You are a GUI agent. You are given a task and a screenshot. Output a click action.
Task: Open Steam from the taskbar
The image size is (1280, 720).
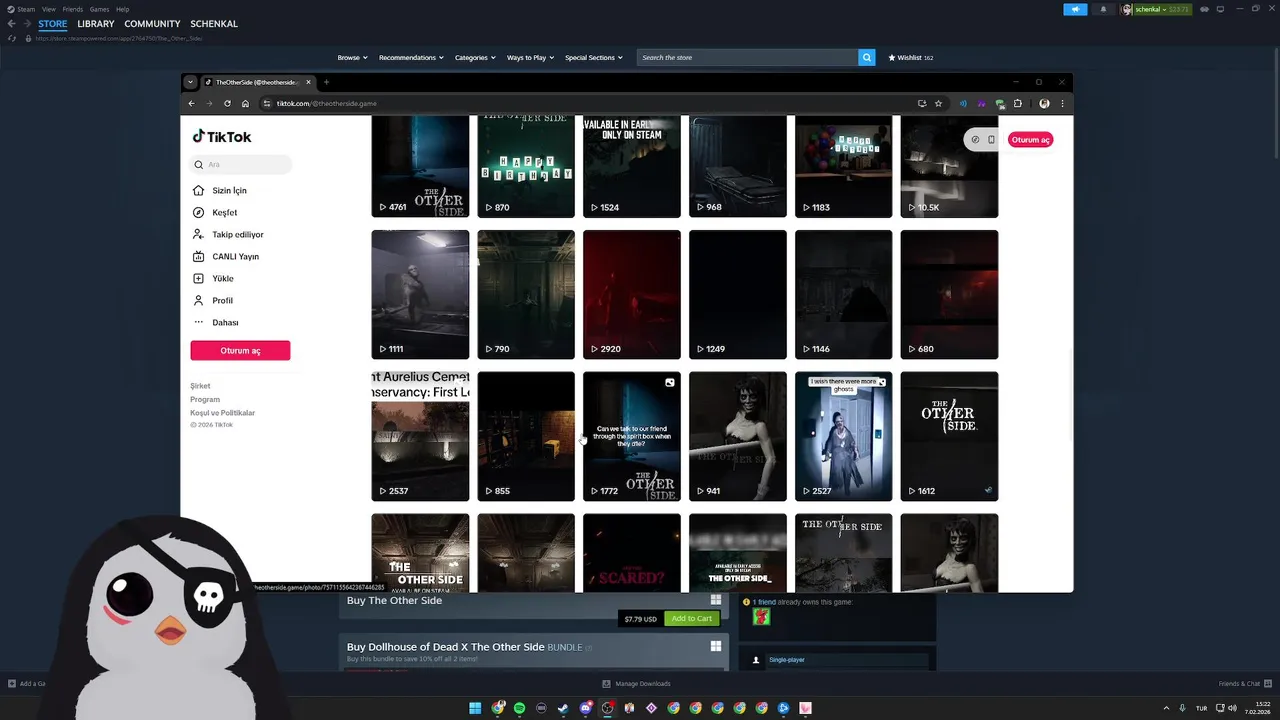click(563, 708)
